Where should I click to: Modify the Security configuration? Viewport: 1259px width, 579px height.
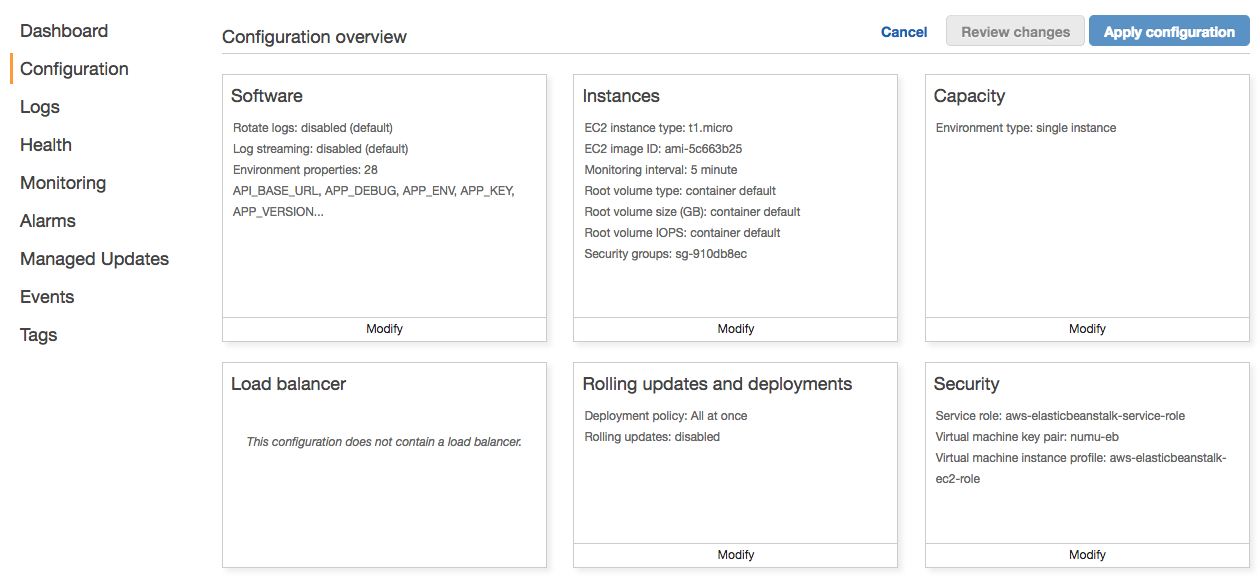[1087, 554]
